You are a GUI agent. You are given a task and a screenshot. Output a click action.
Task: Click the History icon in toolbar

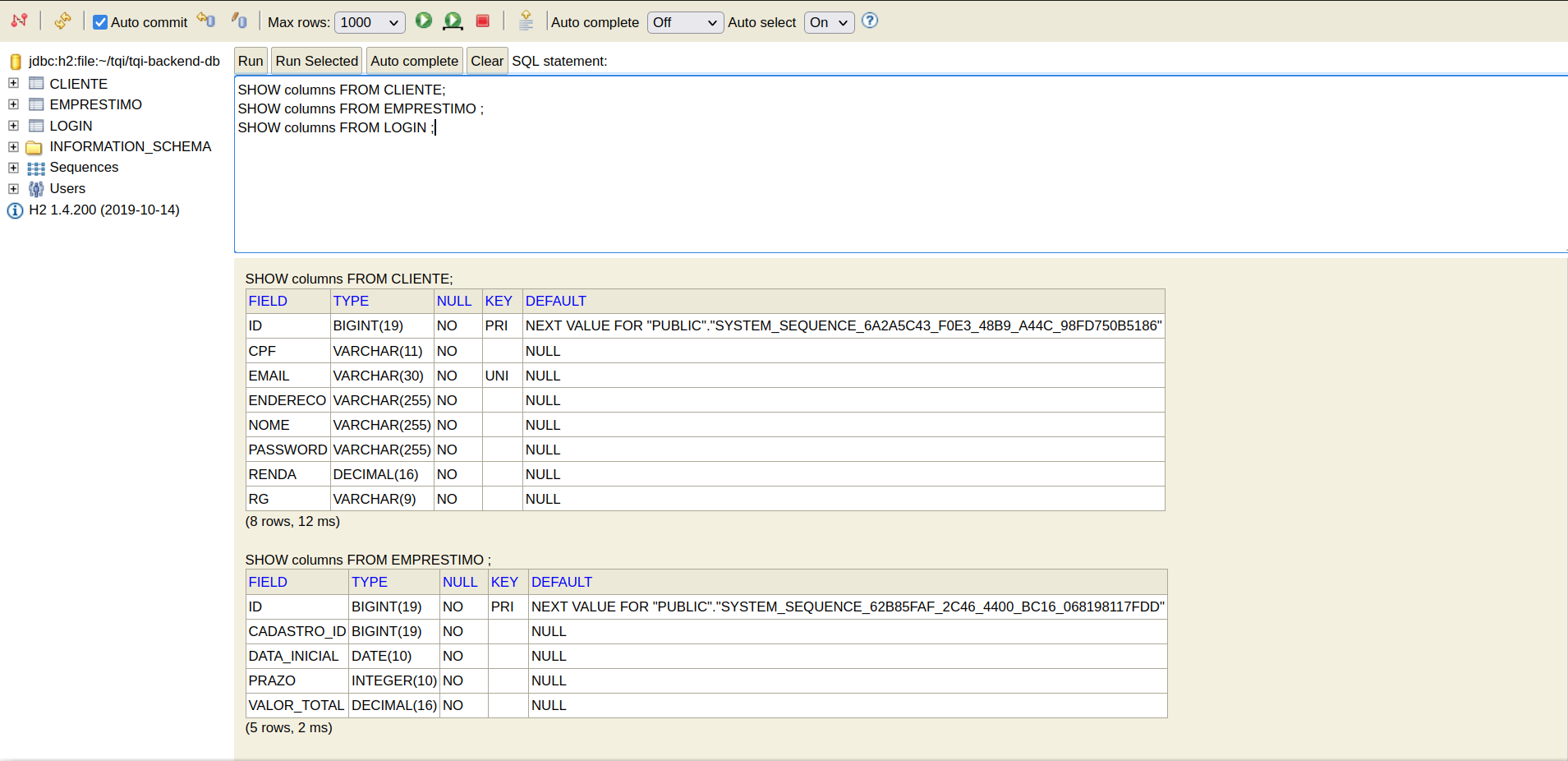tap(526, 21)
